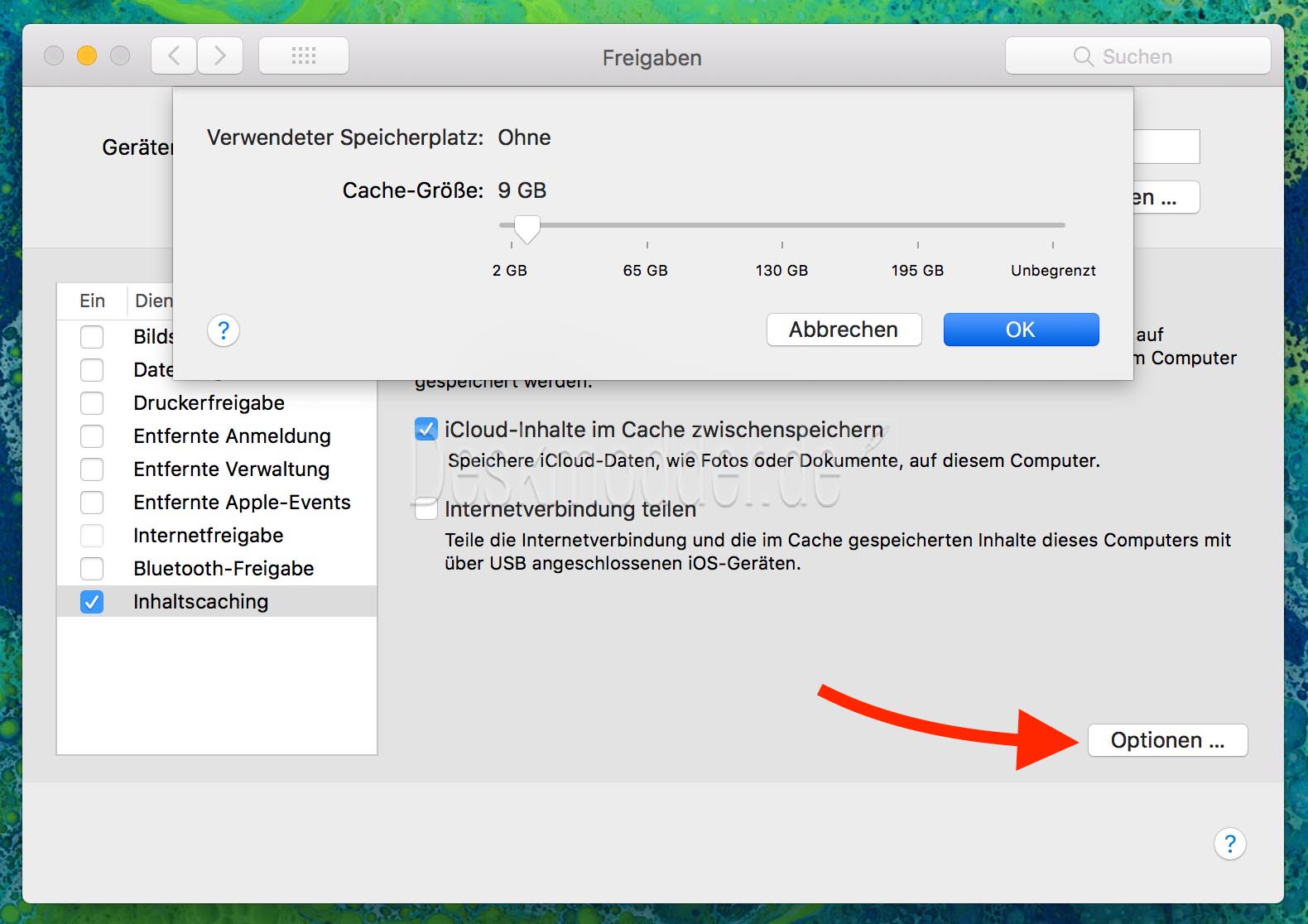Select the Entfernte Verwaltung service row
Screen dimensions: 1308x924
click(217, 469)
